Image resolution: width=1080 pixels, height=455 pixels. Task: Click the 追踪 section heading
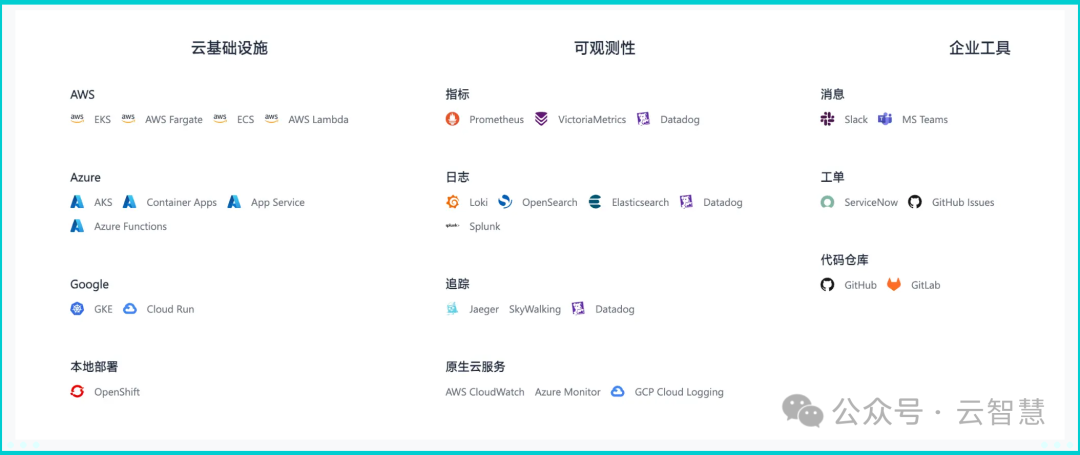[x=457, y=284]
